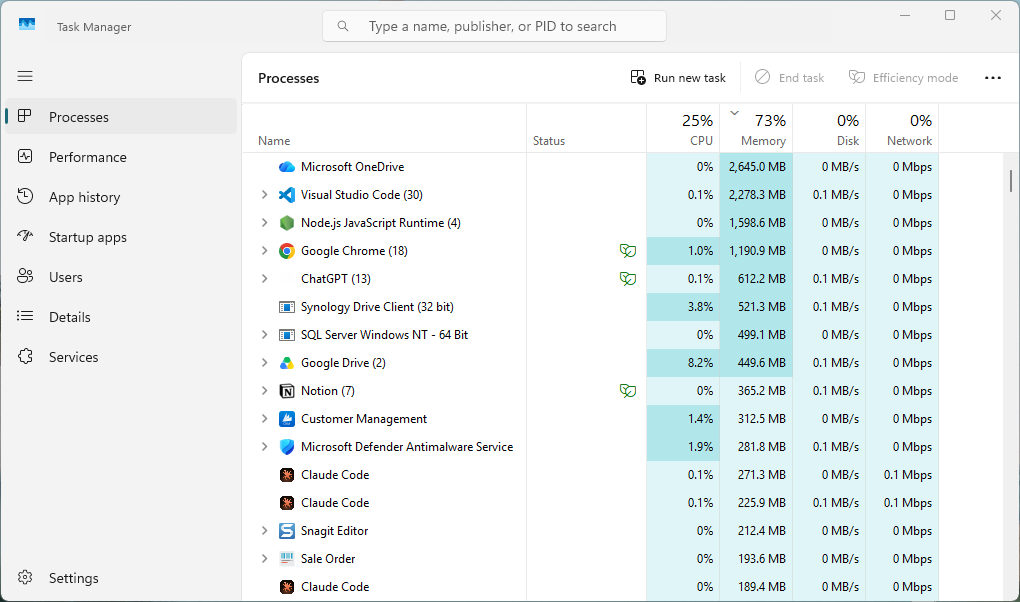Click the Customer Management icon
The width and height of the screenshot is (1020, 602).
[287, 419]
